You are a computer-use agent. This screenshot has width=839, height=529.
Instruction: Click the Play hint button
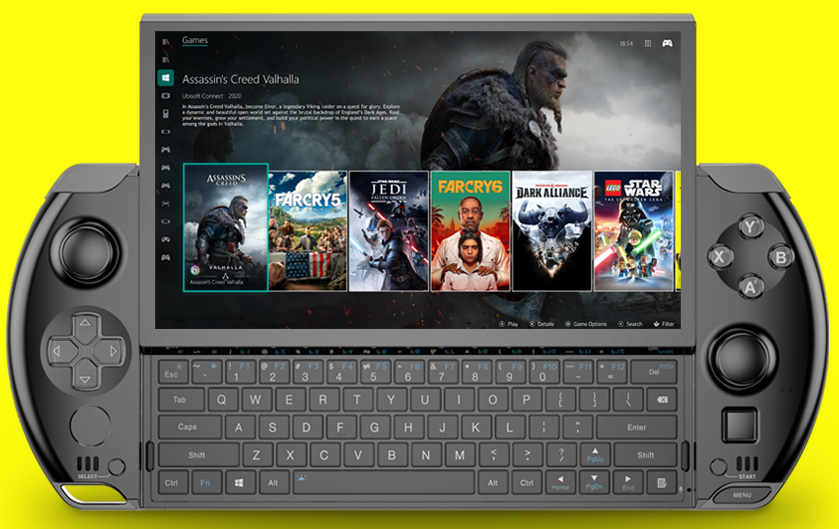click(508, 324)
